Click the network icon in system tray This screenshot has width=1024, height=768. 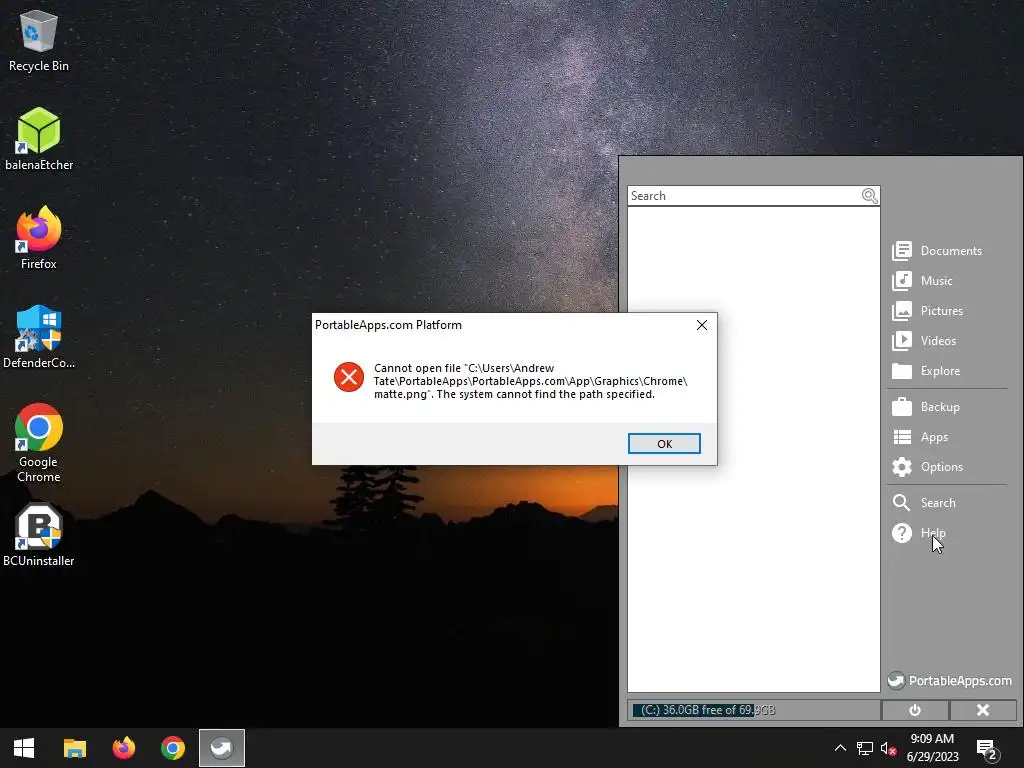[865, 748]
